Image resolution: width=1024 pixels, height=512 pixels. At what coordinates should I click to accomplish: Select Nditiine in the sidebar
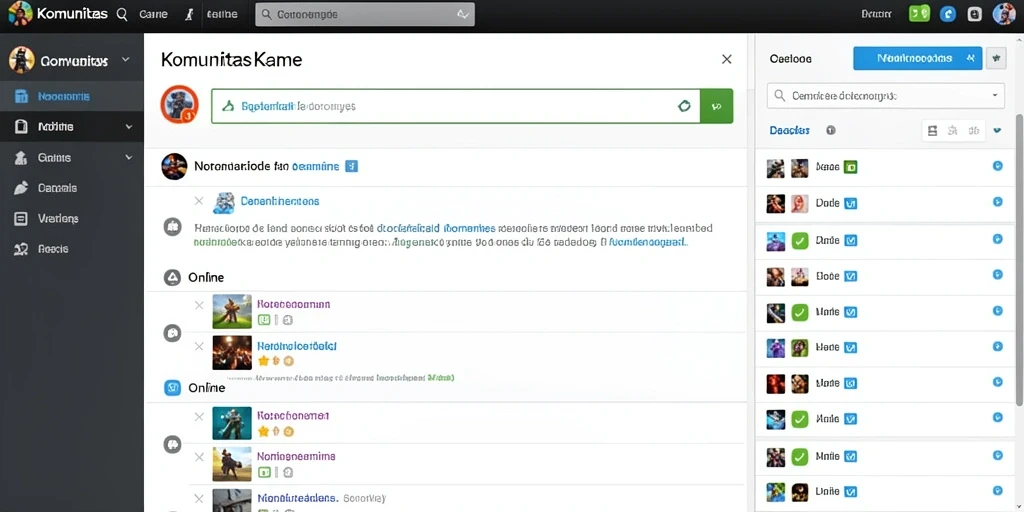pos(72,127)
